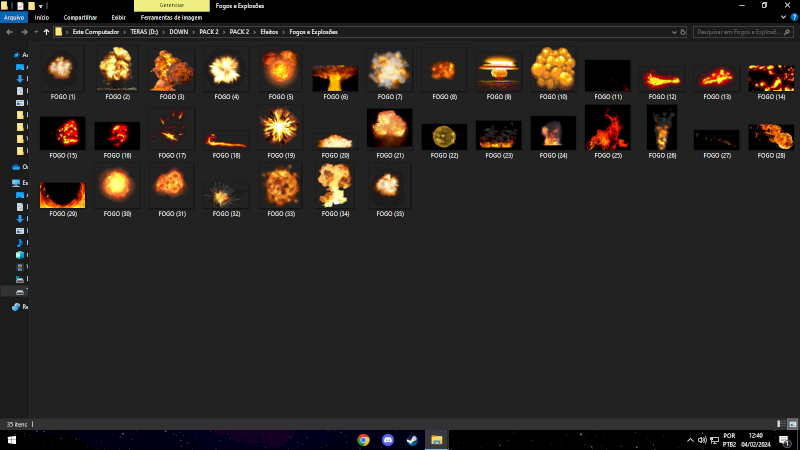Image resolution: width=800 pixels, height=450 pixels.
Task: Click the POR PTB2 language indicator
Action: tap(729, 440)
